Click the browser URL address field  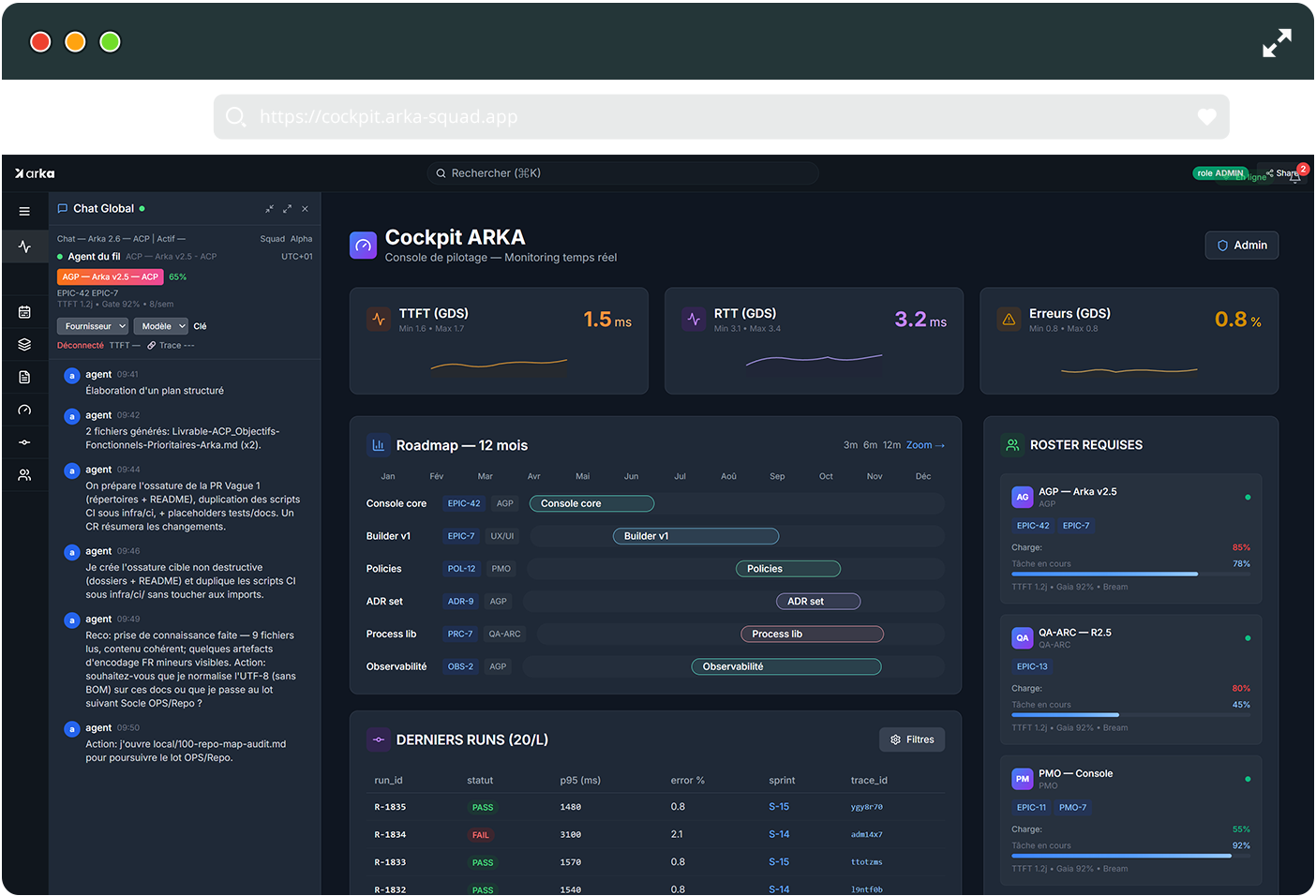722,116
